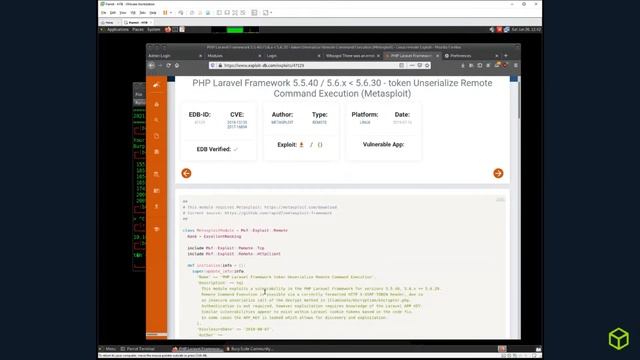The height and width of the screenshot is (360, 640).
Task: Click the REMOTE type link
Action: click(x=319, y=122)
